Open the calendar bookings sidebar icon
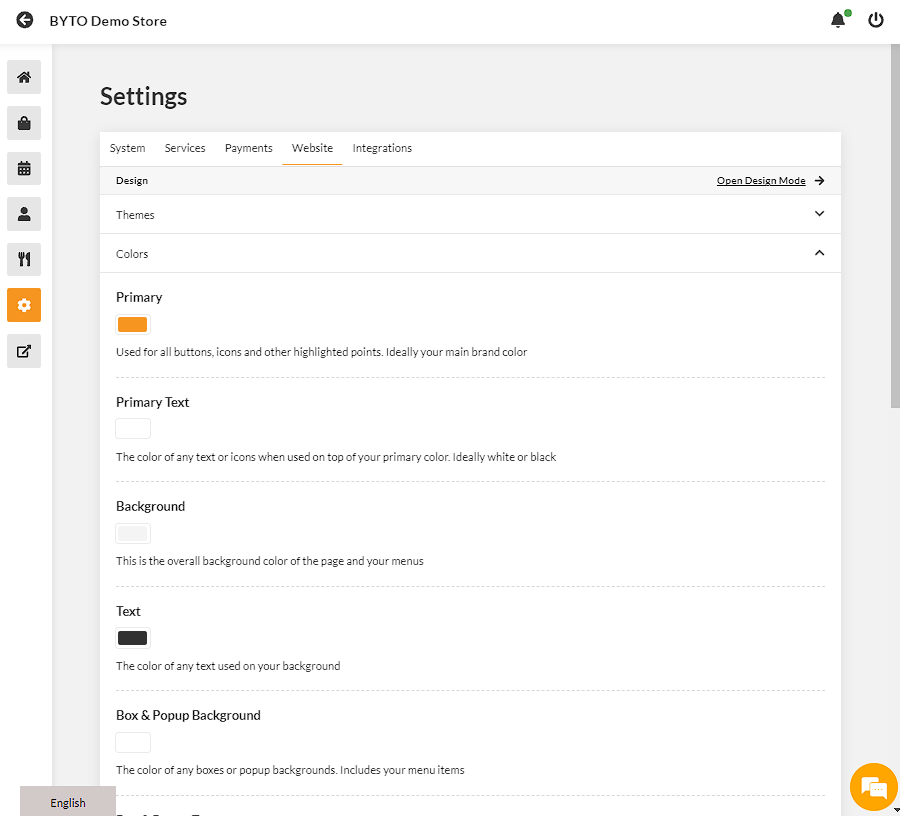The height and width of the screenshot is (816, 900). tap(24, 168)
